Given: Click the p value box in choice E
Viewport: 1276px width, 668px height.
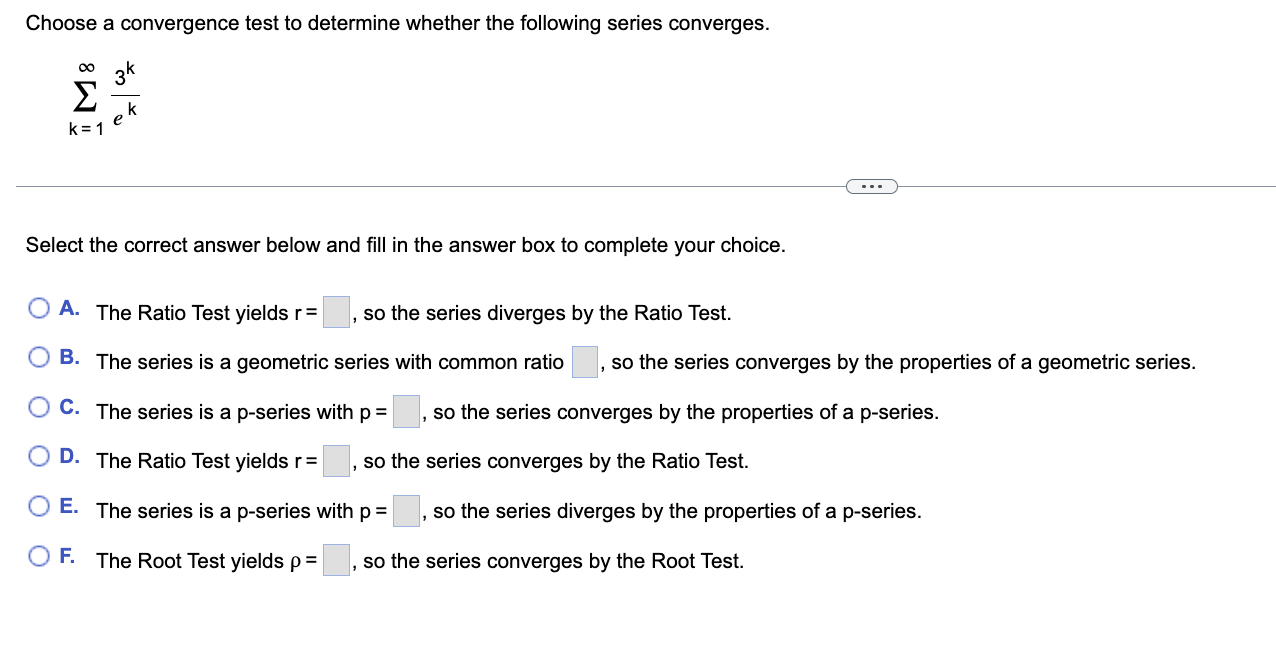Looking at the screenshot, I should click(404, 510).
